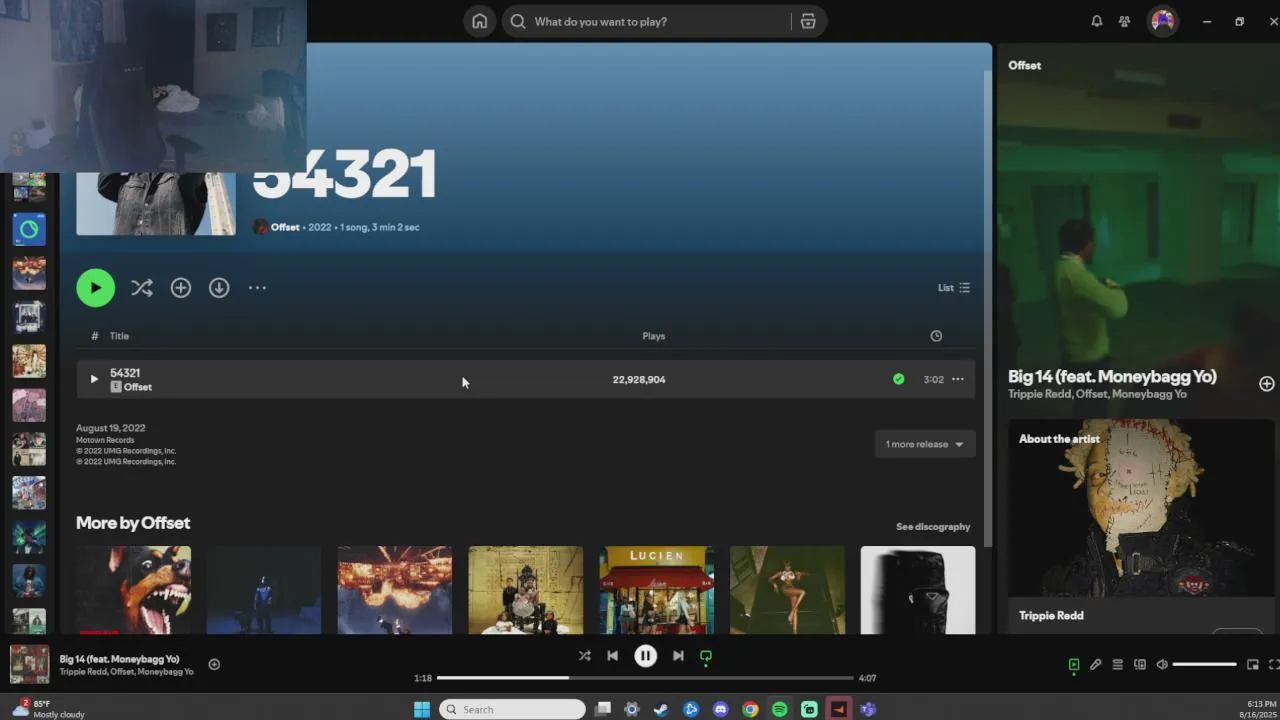The height and width of the screenshot is (720, 1280).
Task: Open Big 14 song title in player bar
Action: pyautogui.click(x=119, y=659)
